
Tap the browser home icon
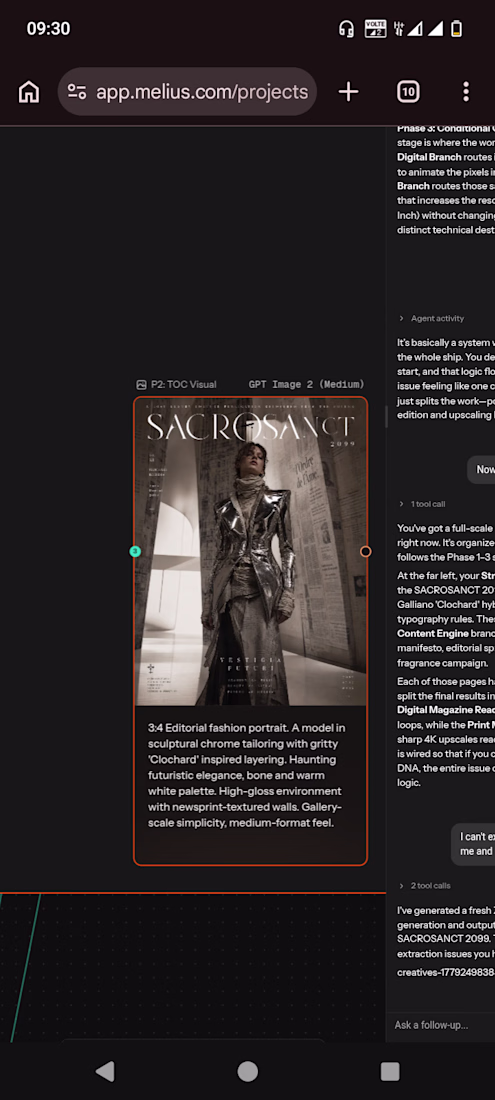pyautogui.click(x=29, y=92)
